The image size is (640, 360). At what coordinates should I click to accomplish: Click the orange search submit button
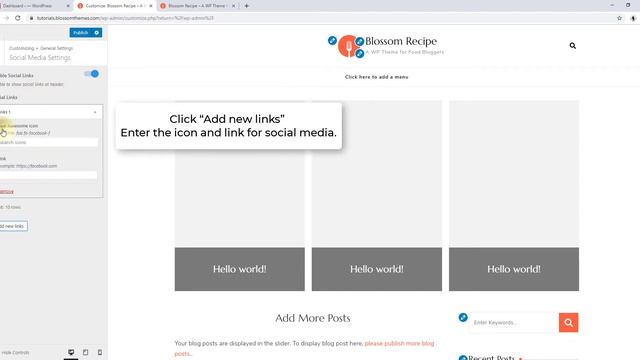pos(569,322)
